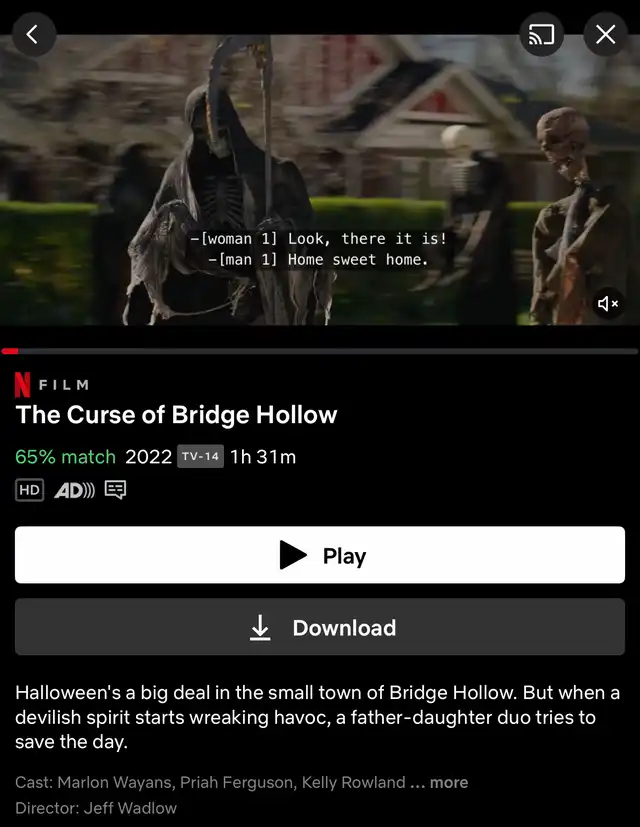Tap the audio description AD icon
640x827 pixels.
74,491
